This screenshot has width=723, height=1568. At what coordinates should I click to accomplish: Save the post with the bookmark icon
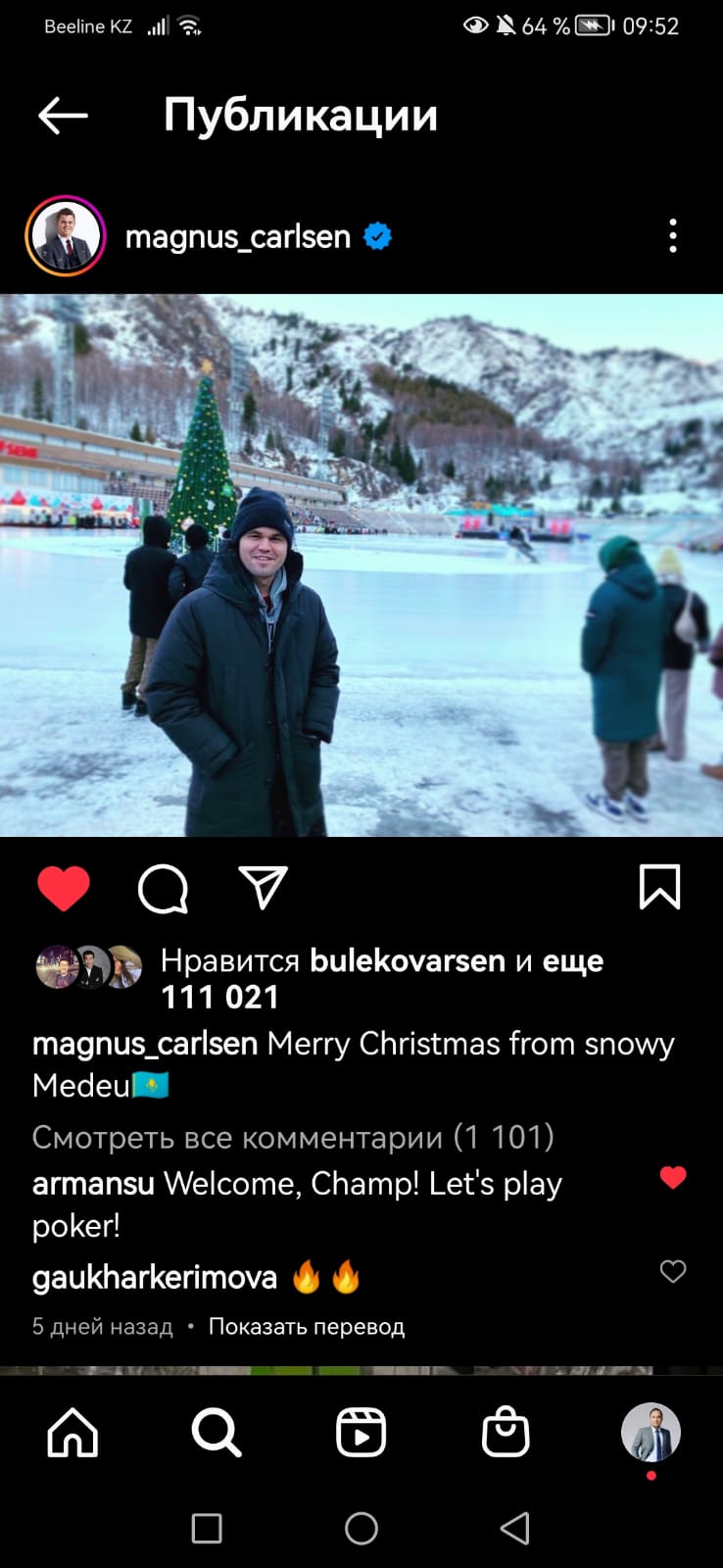[659, 887]
